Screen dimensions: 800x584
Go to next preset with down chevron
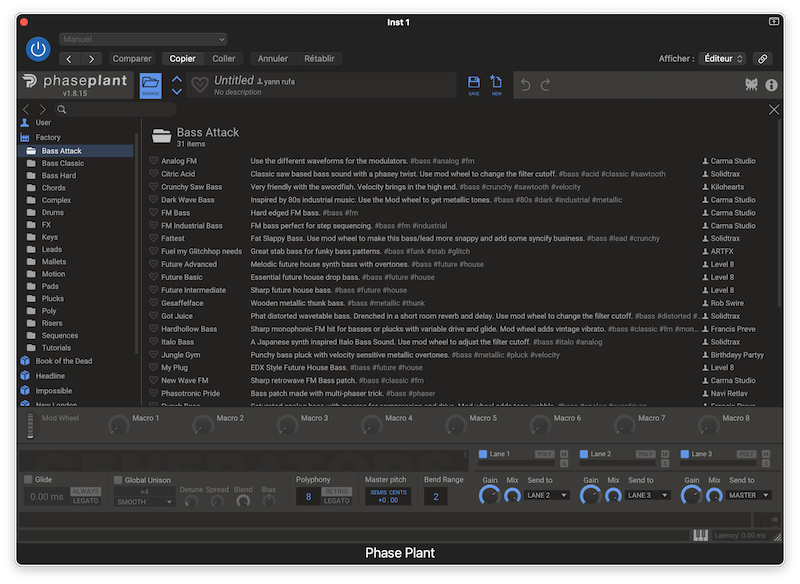pyautogui.click(x=177, y=92)
